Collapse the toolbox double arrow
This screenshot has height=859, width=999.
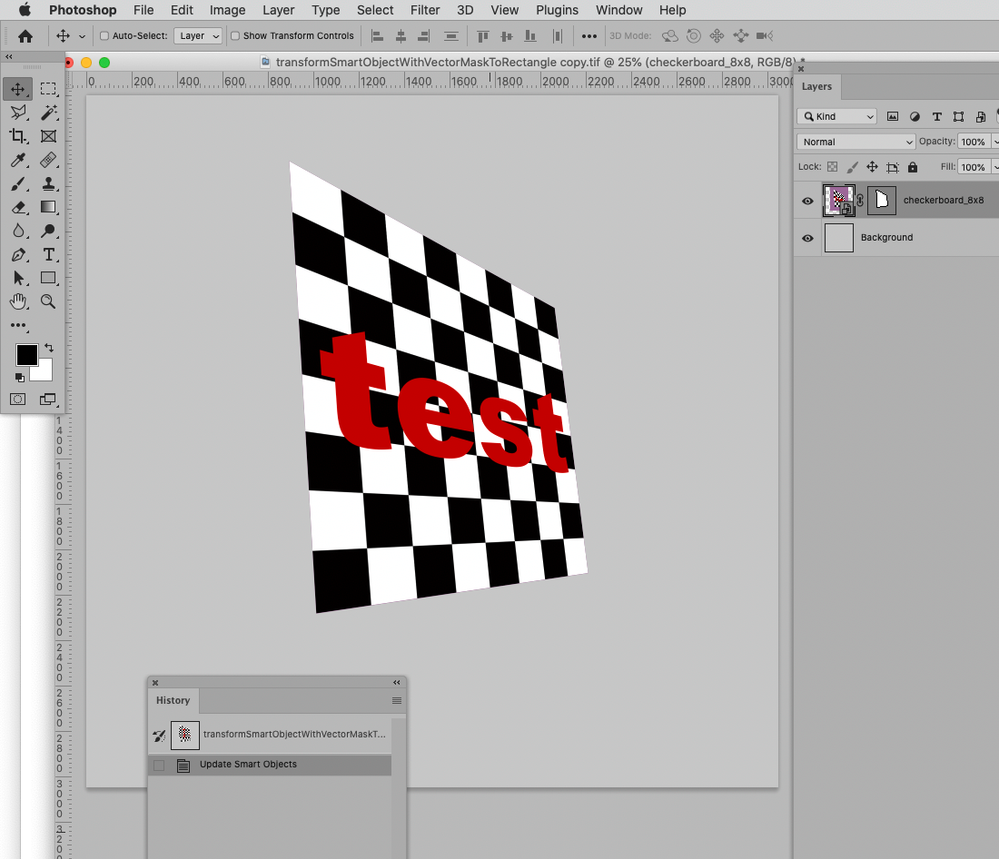tap(9, 57)
